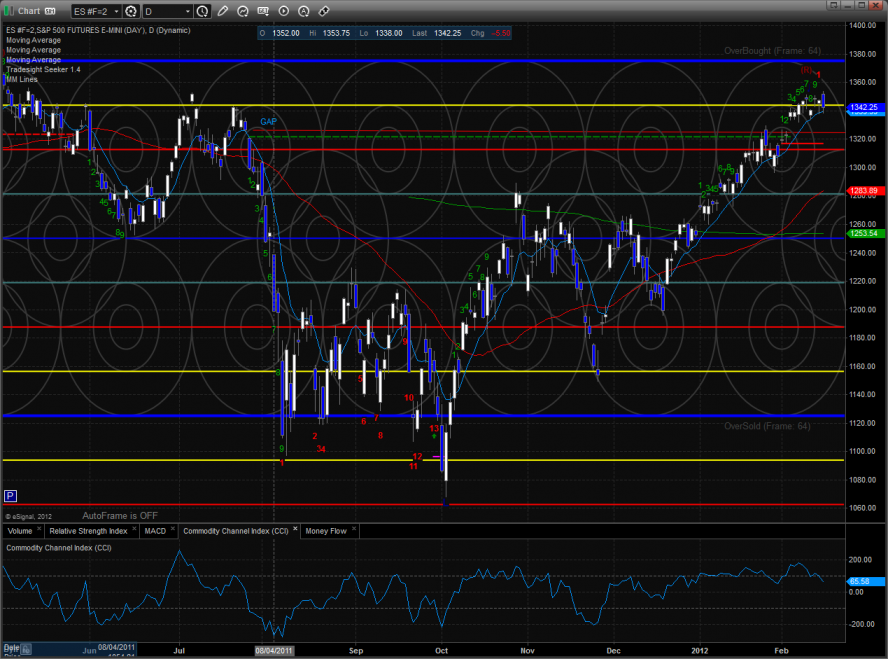The height and width of the screenshot is (659, 888).
Task: Switch to the MACD tab
Action: tap(155, 531)
